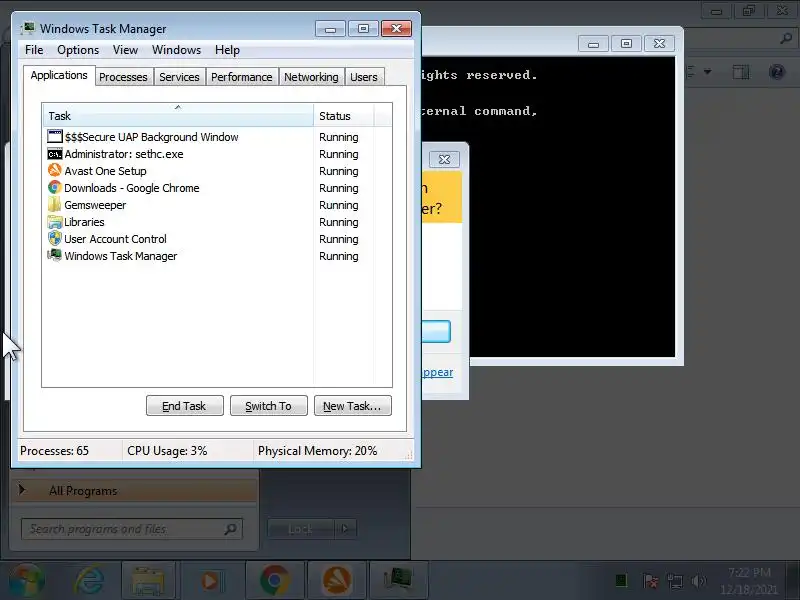The height and width of the screenshot is (600, 800).
Task: Close the sethc.exe command prompt window
Action: [660, 44]
